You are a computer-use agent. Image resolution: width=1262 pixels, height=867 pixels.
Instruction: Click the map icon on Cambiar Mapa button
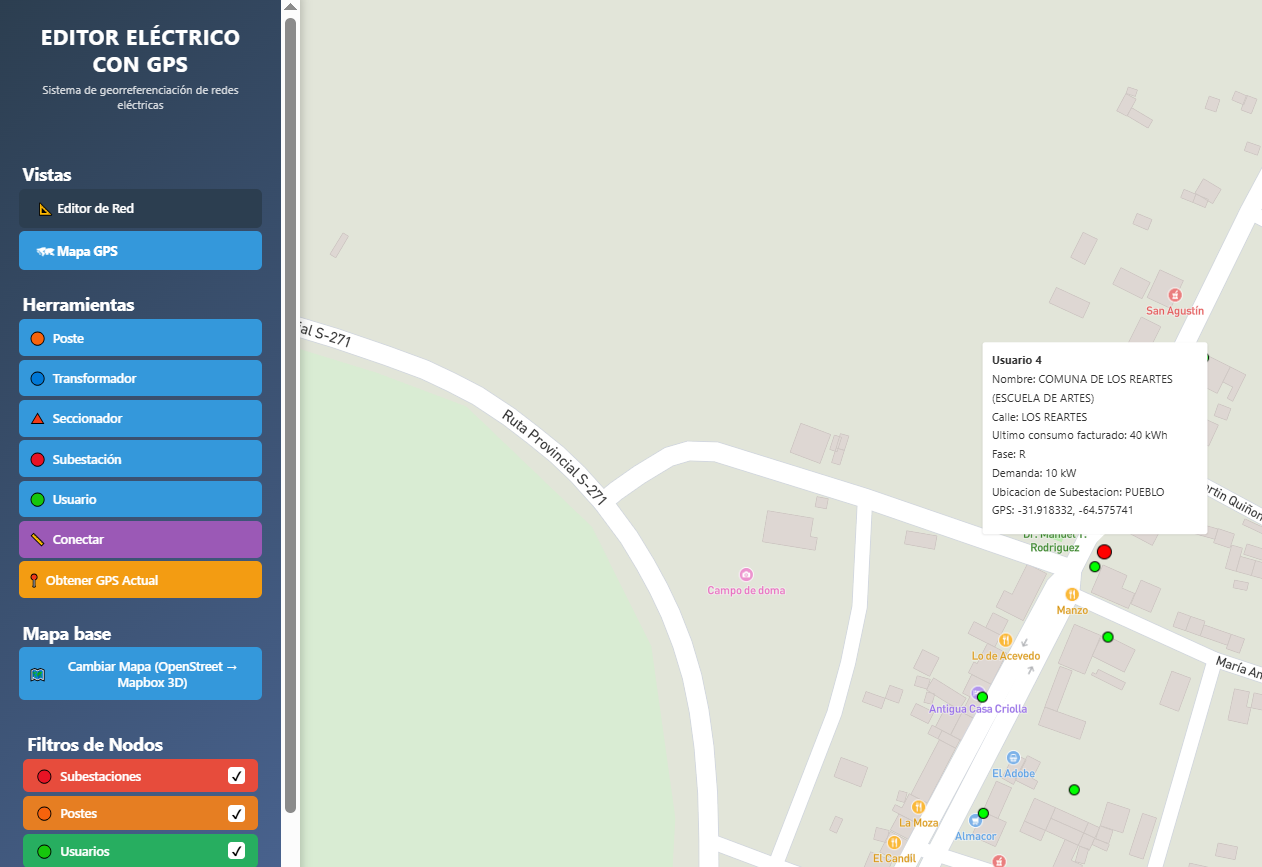36,673
